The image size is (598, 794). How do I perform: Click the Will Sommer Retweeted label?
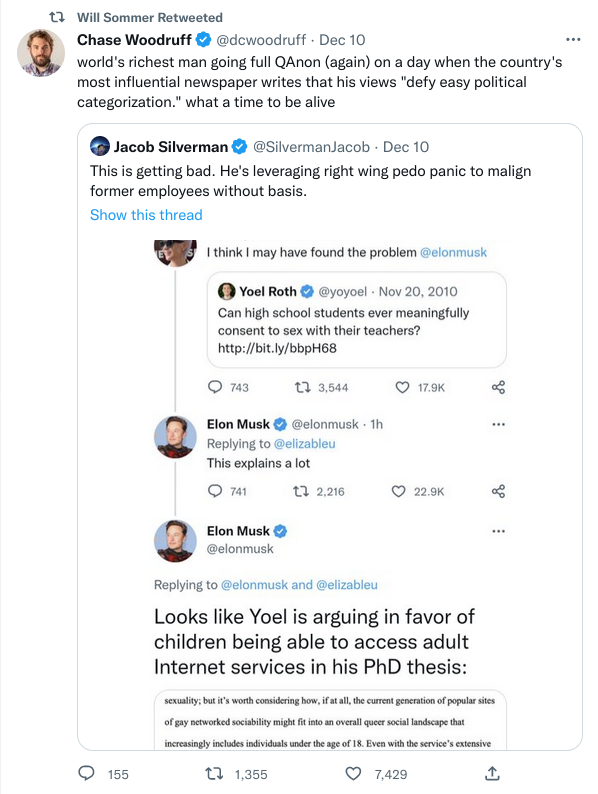click(x=150, y=17)
